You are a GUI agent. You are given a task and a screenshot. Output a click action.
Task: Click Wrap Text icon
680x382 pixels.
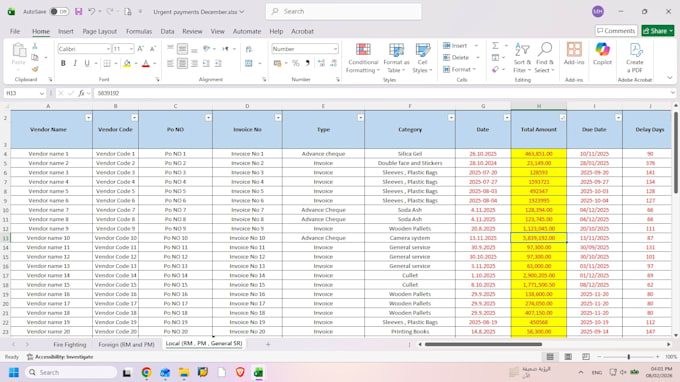coord(249,49)
